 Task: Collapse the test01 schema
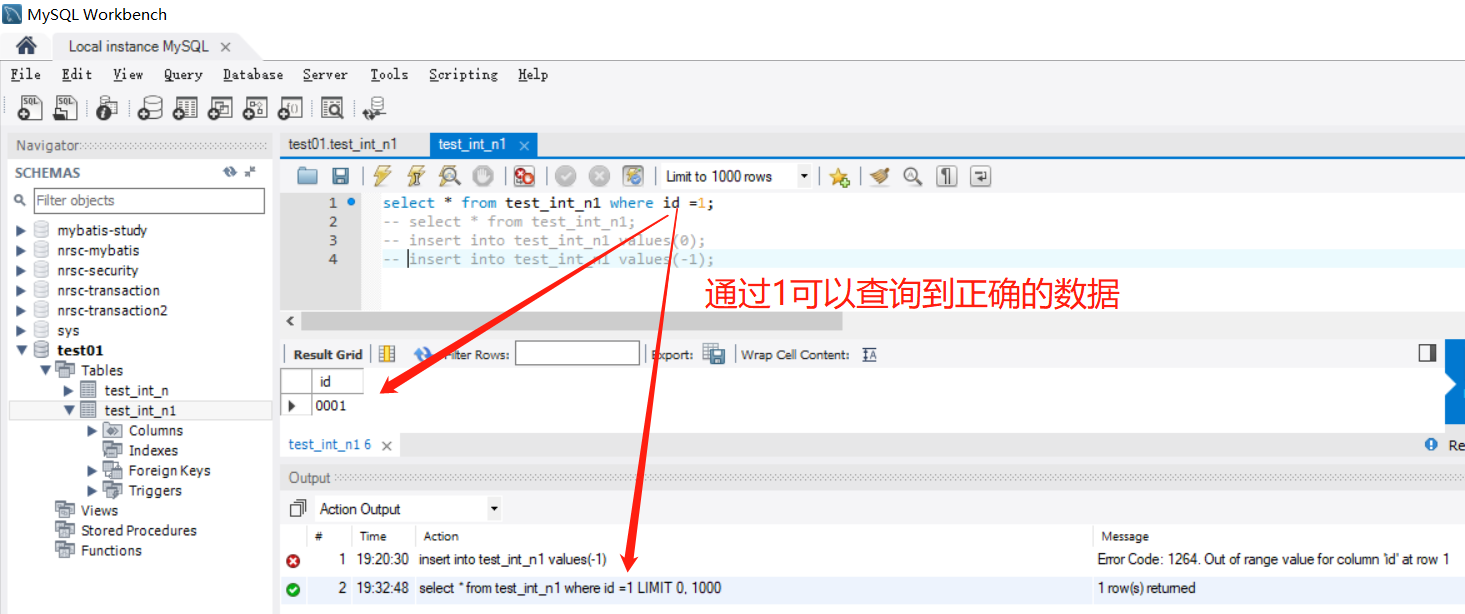(x=21, y=351)
